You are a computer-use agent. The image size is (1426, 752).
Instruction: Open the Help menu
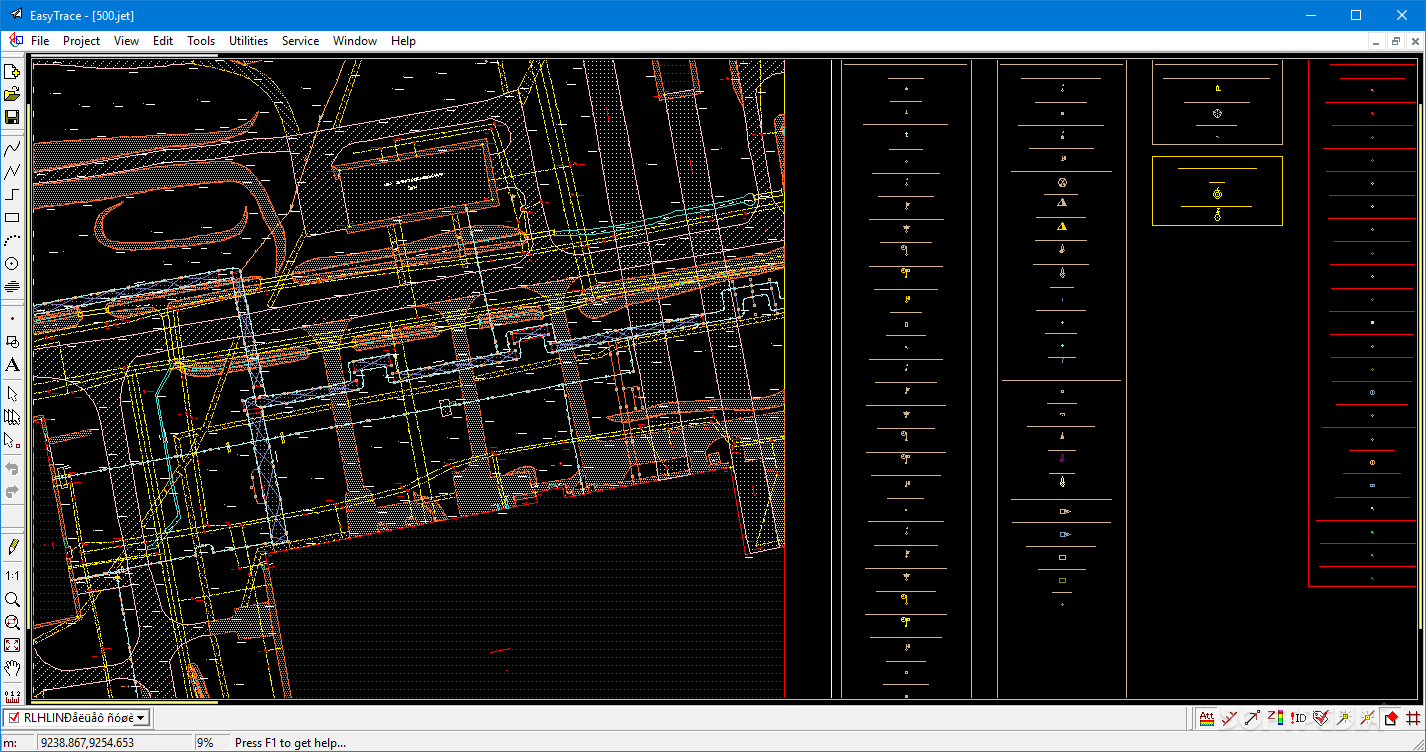coord(403,41)
